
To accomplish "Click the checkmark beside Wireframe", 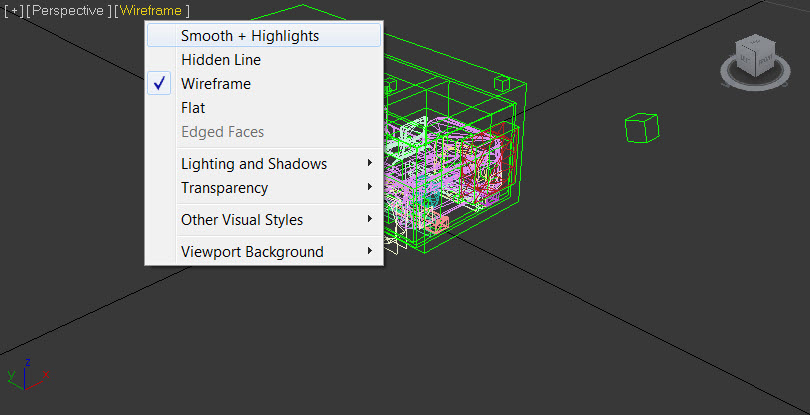I will click(x=160, y=84).
